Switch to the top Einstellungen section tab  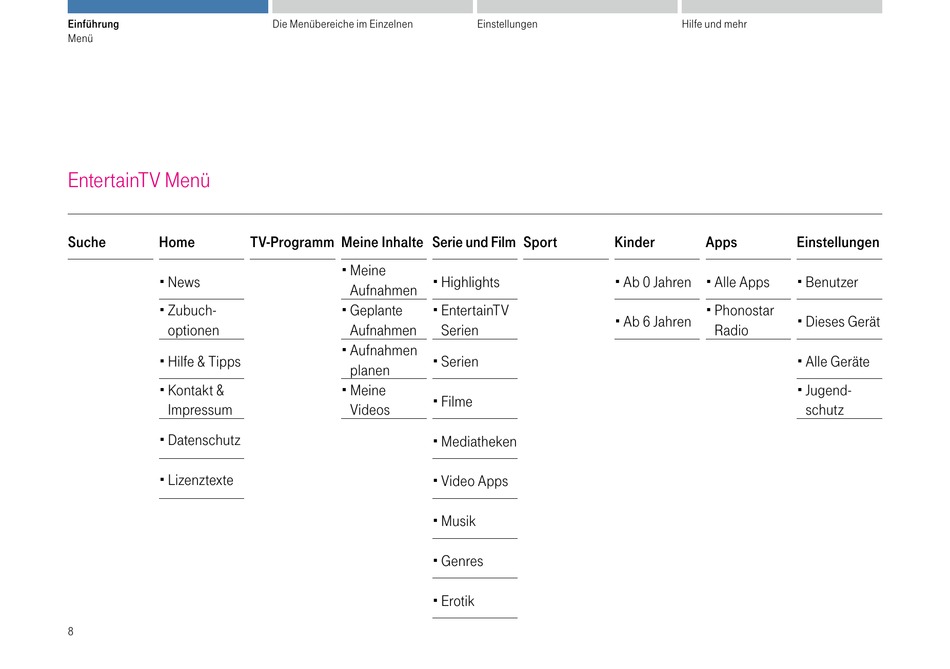coord(507,24)
